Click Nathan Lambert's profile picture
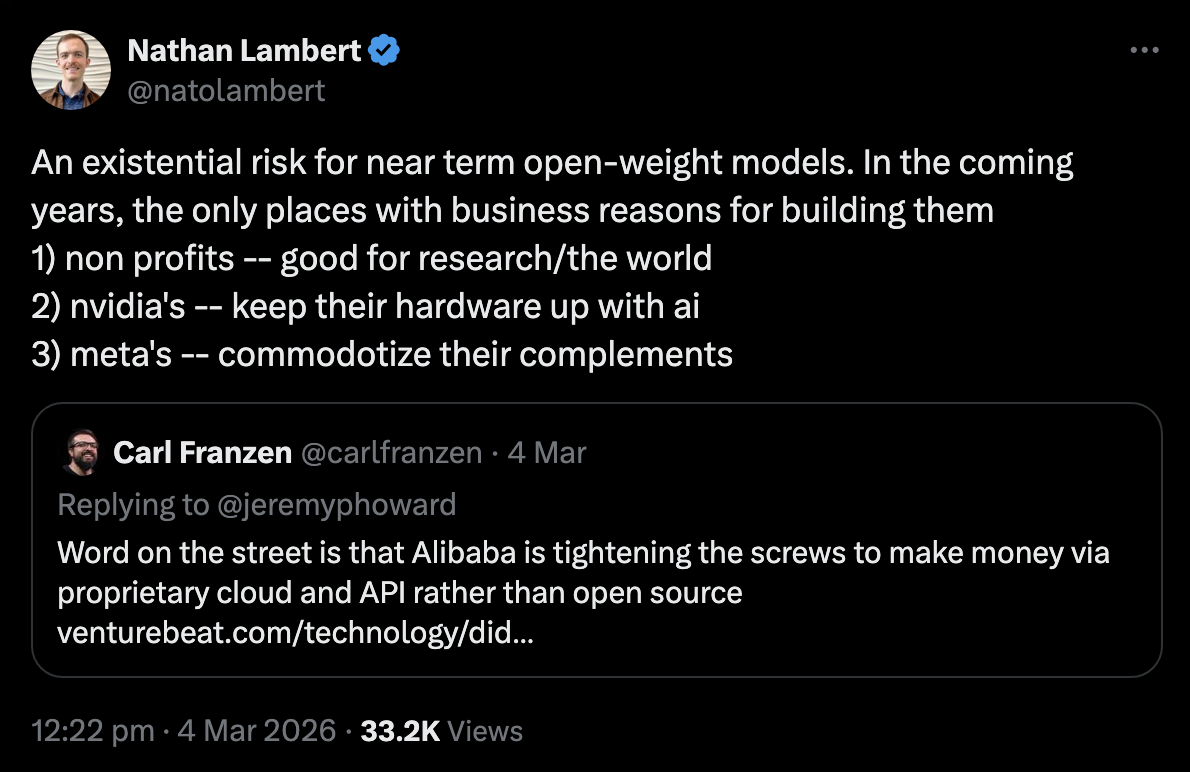The height and width of the screenshot is (772, 1190). [71, 69]
